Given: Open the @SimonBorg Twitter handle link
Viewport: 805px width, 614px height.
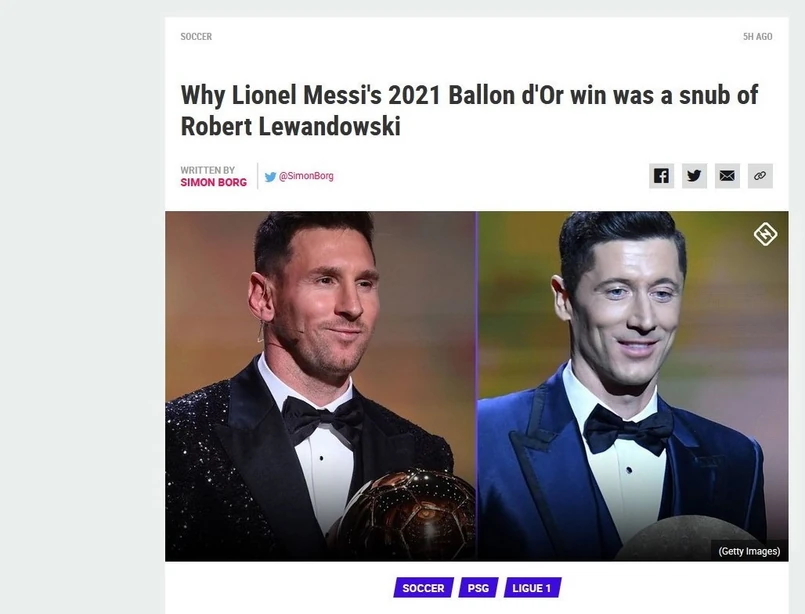Looking at the screenshot, I should point(306,176).
